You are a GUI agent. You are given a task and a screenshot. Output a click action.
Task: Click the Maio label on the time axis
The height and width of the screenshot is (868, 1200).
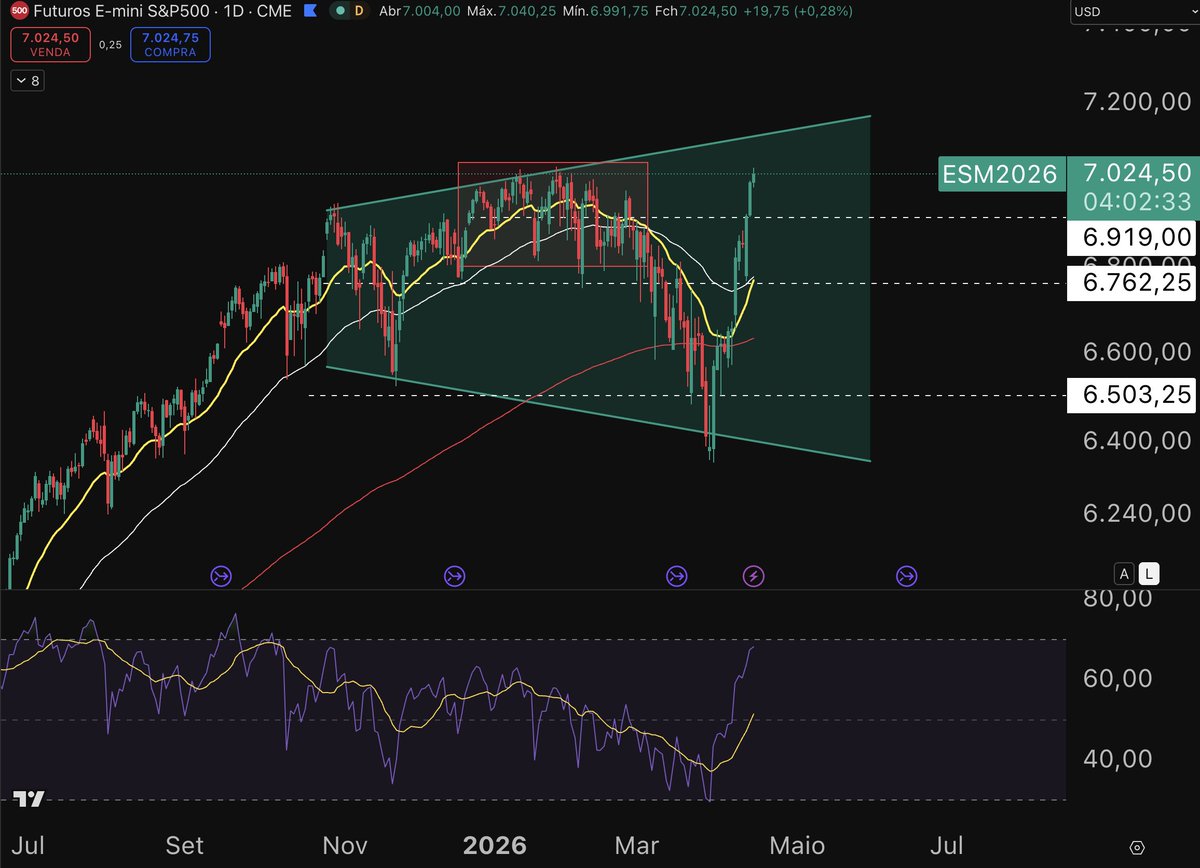[x=797, y=846]
